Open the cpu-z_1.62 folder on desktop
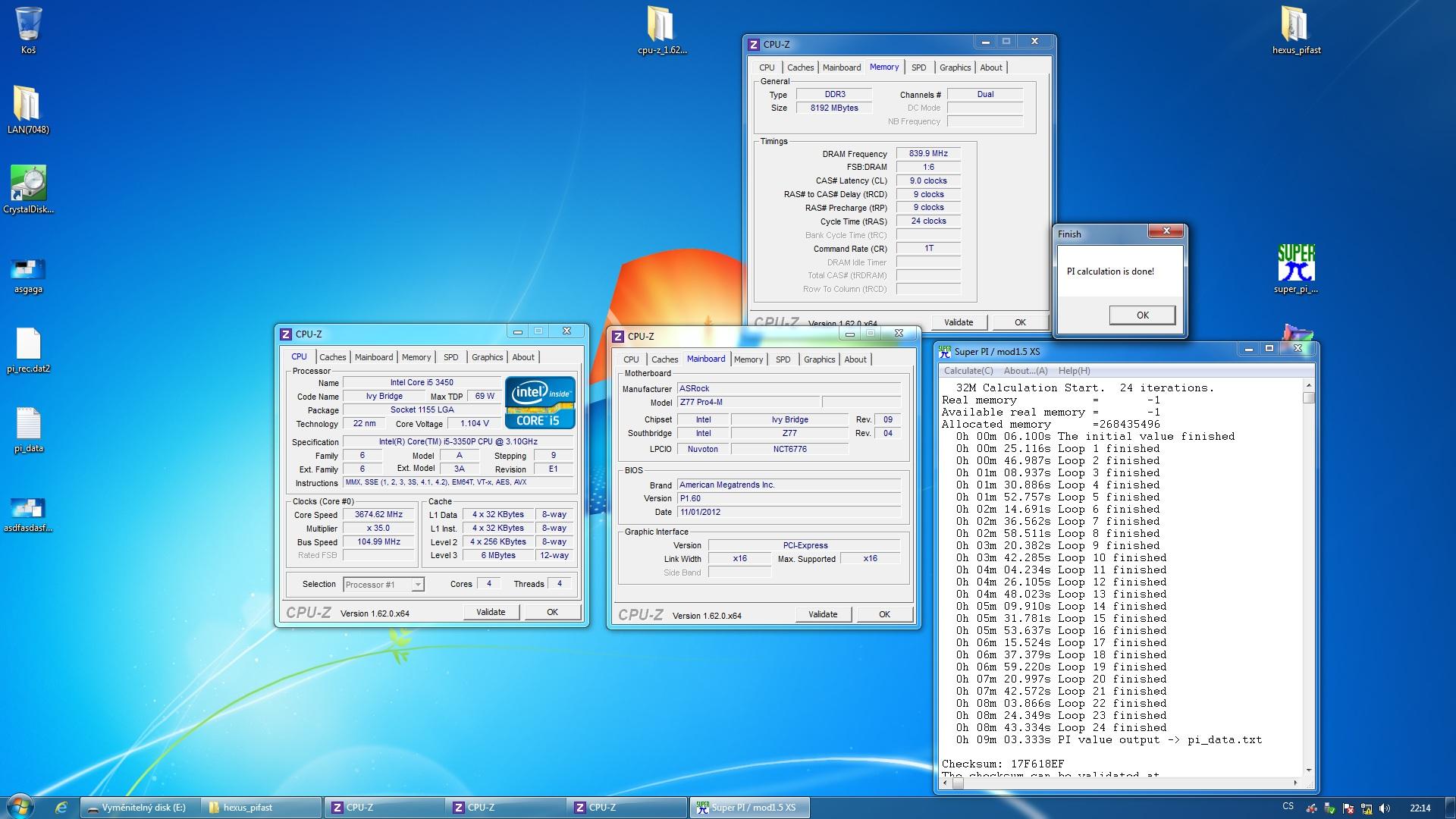The width and height of the screenshot is (1456, 819). [661, 30]
